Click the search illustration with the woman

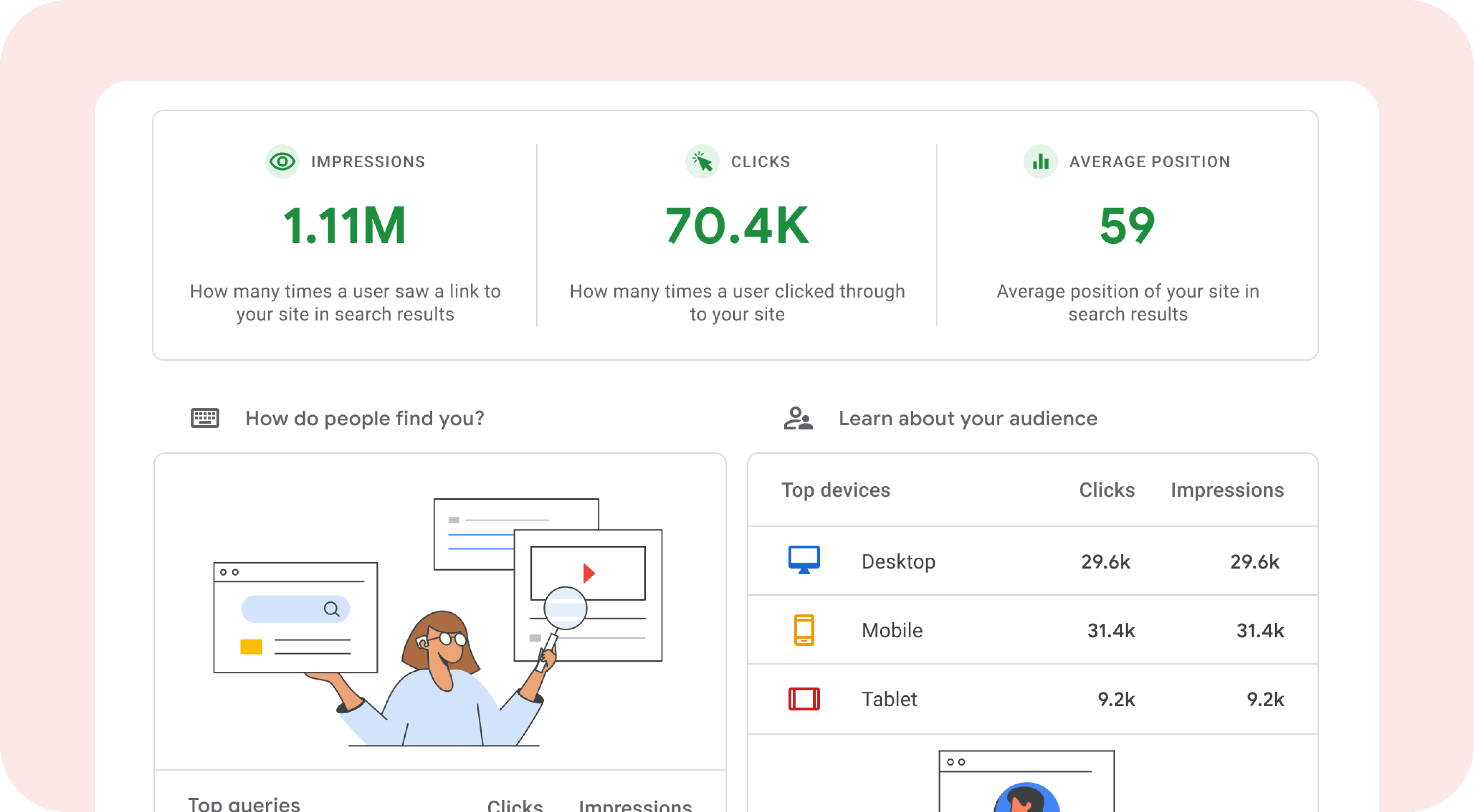point(438,622)
